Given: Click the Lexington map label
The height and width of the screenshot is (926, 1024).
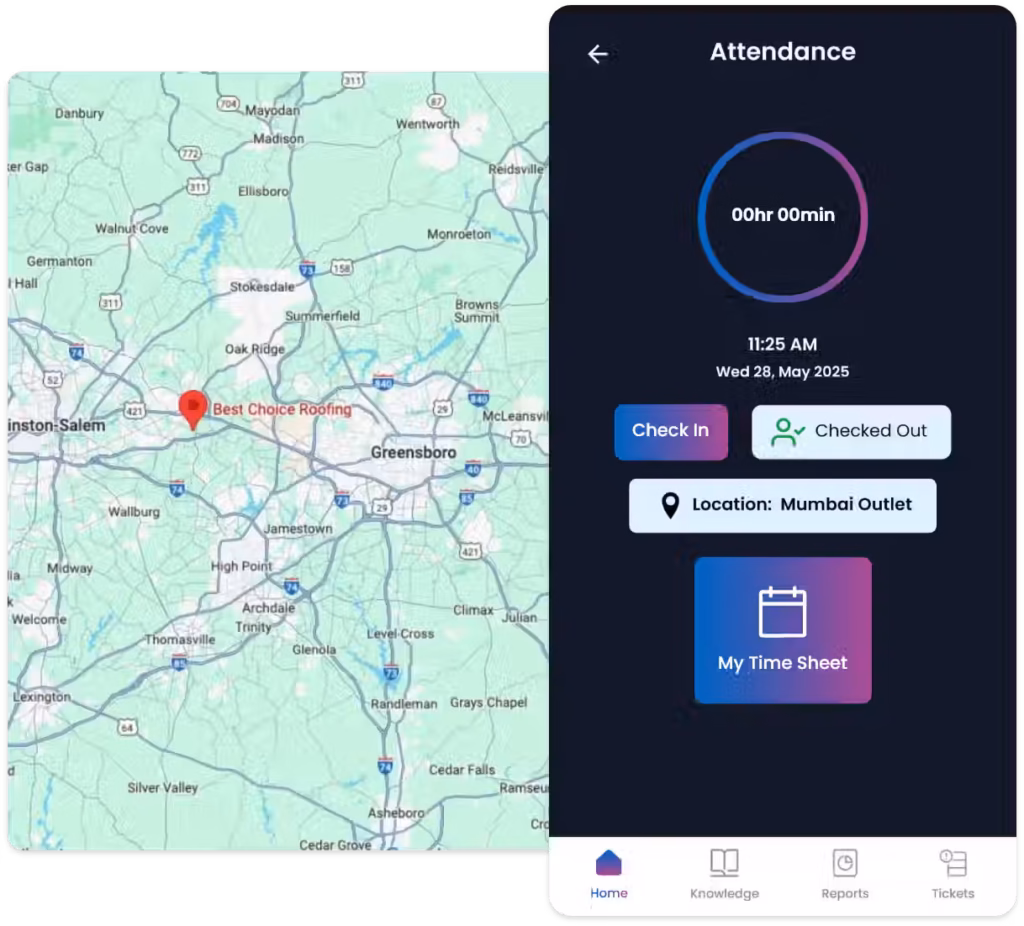Looking at the screenshot, I should [x=42, y=697].
